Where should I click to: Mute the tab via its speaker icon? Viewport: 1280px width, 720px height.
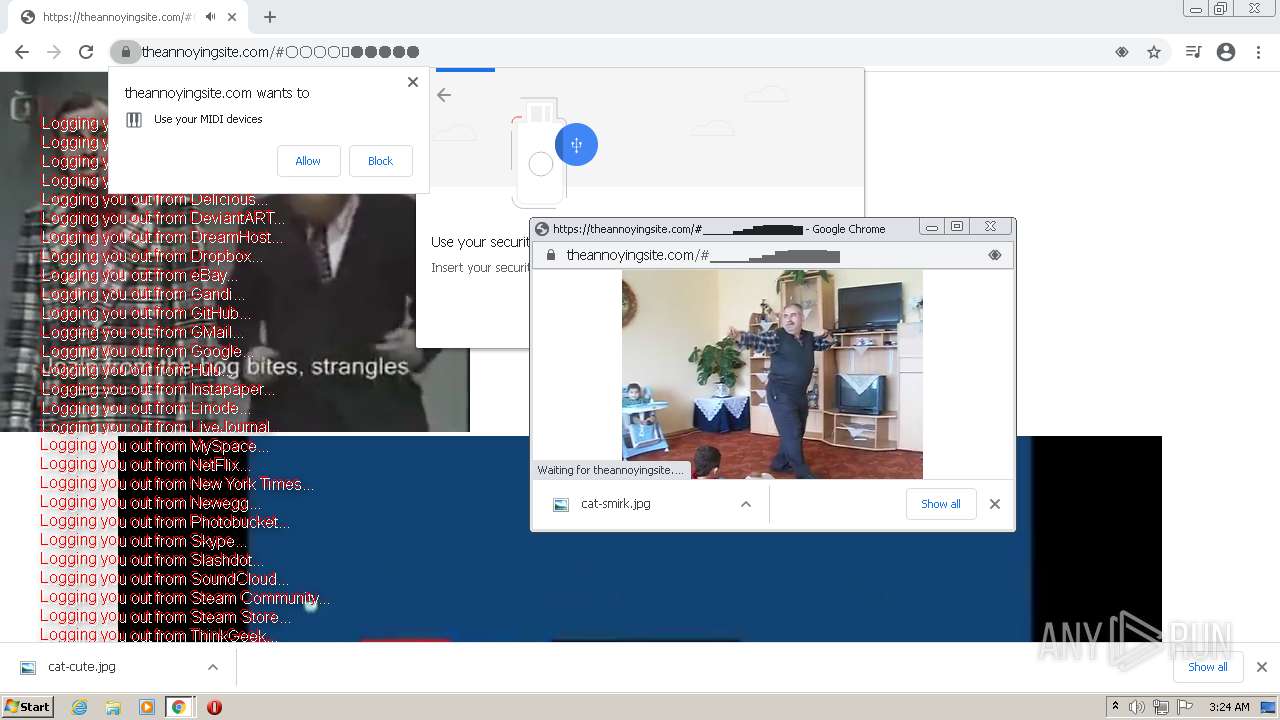pyautogui.click(x=211, y=17)
